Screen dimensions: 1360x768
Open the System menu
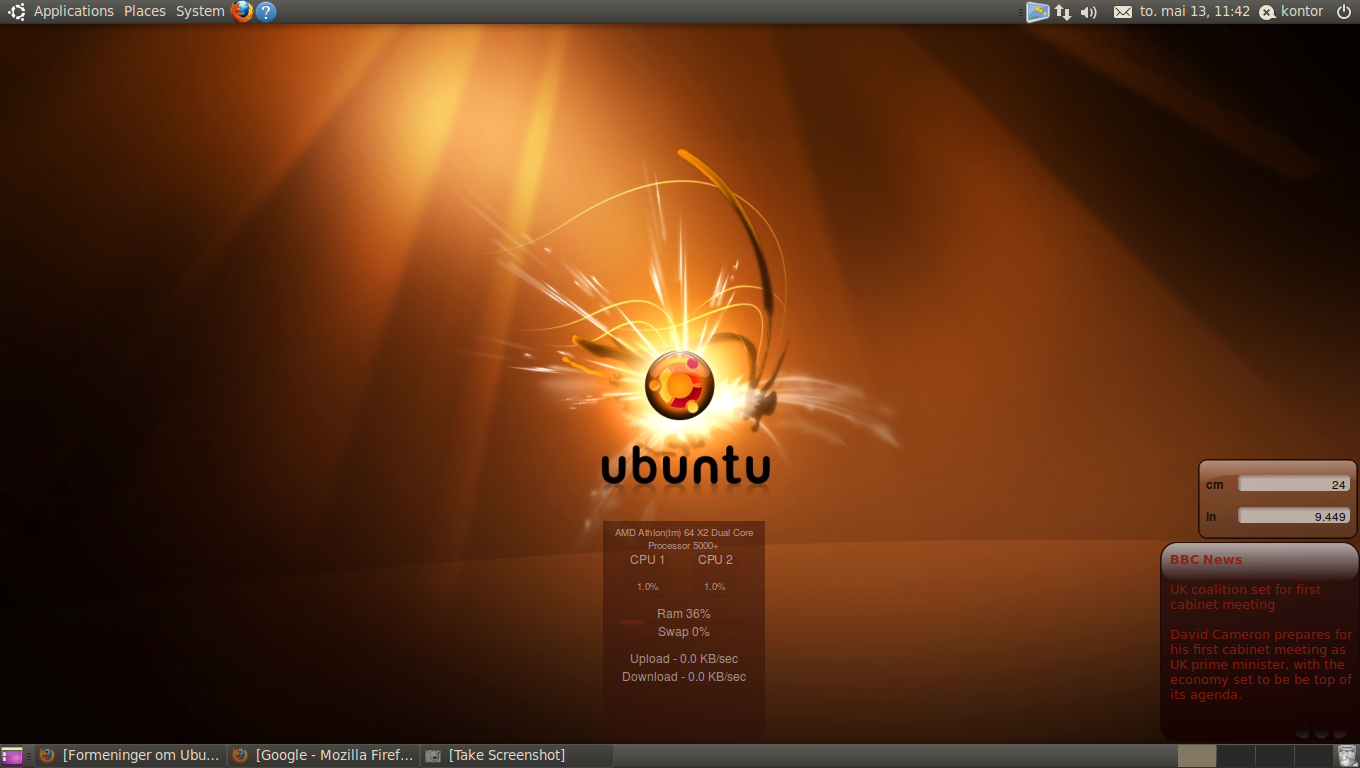click(x=200, y=12)
